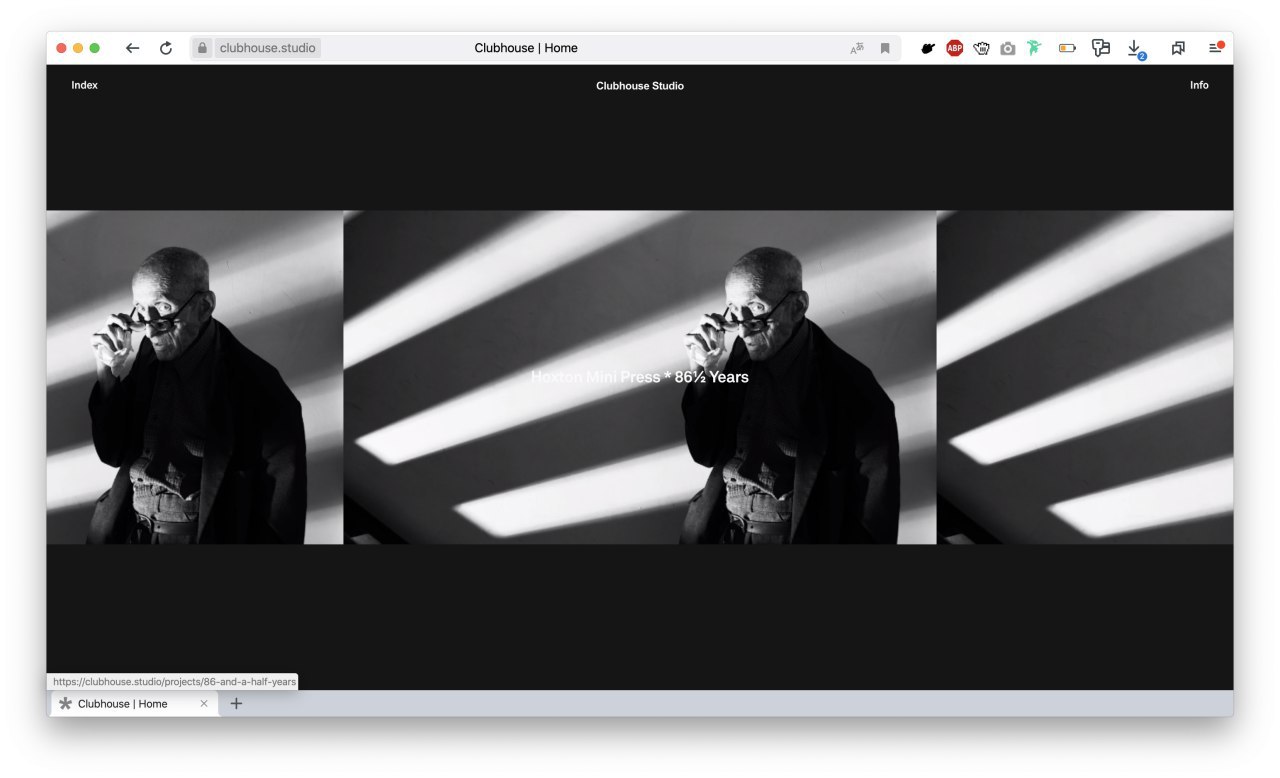Click the paint roller extension icon
The width and height of the screenshot is (1280, 778).
pyautogui.click(x=1101, y=48)
